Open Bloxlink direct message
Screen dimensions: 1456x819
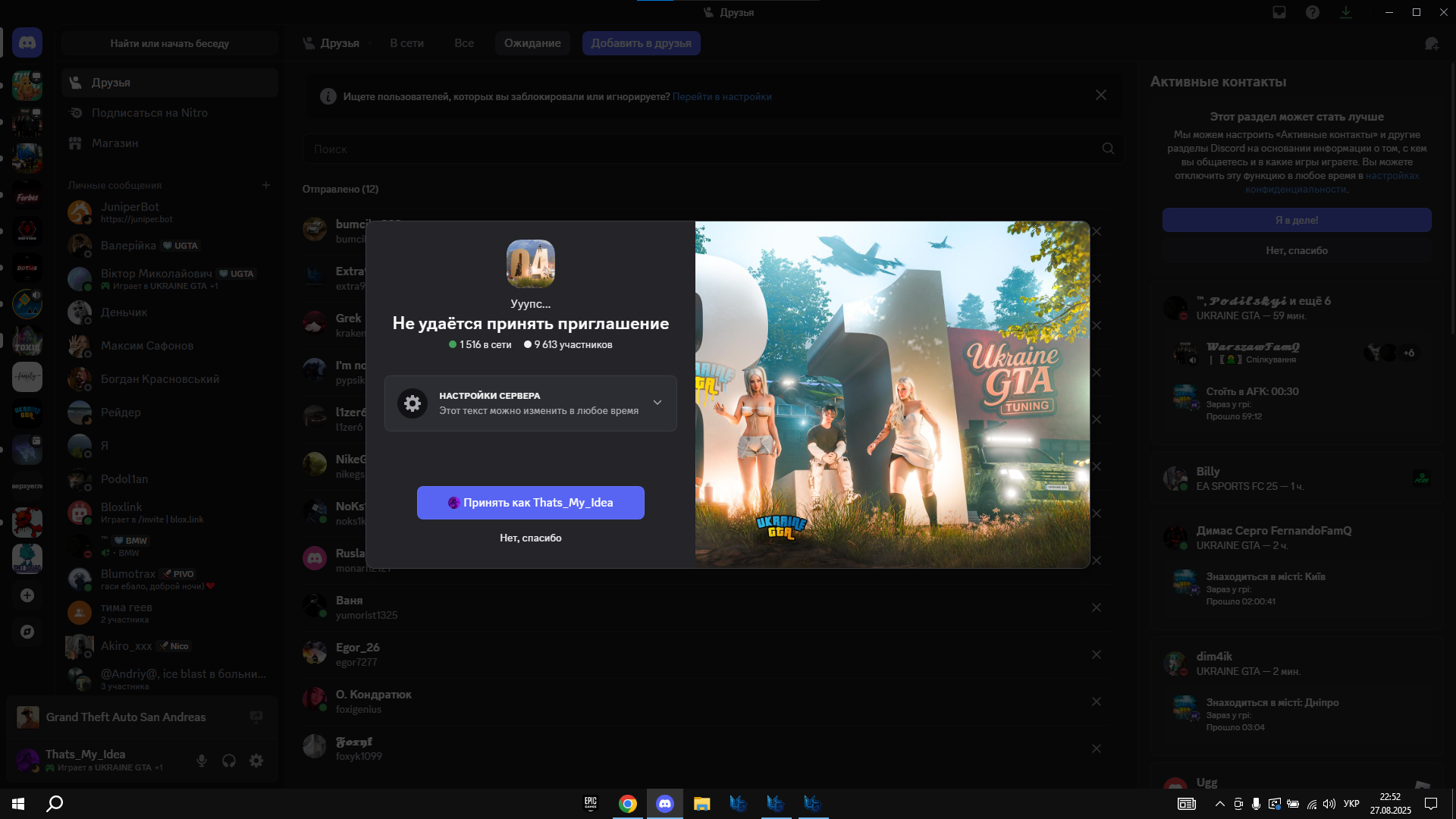(x=170, y=513)
